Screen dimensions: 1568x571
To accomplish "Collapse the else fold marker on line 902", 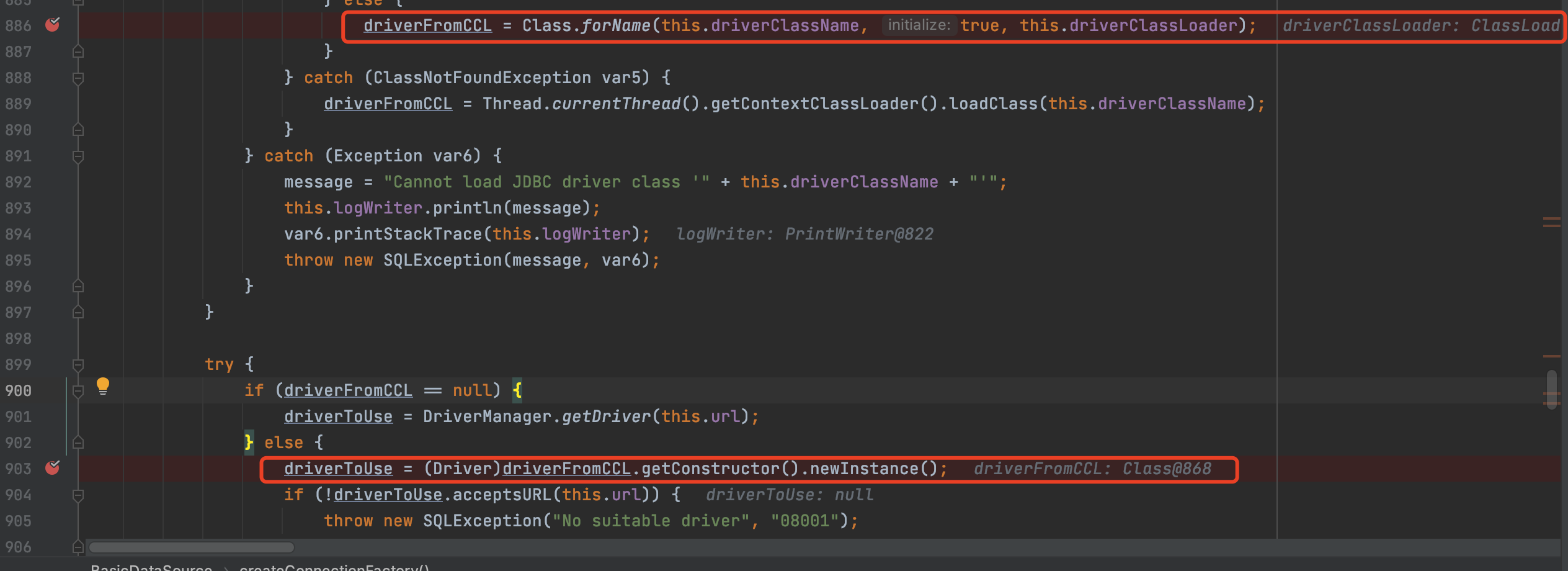I will click(78, 443).
